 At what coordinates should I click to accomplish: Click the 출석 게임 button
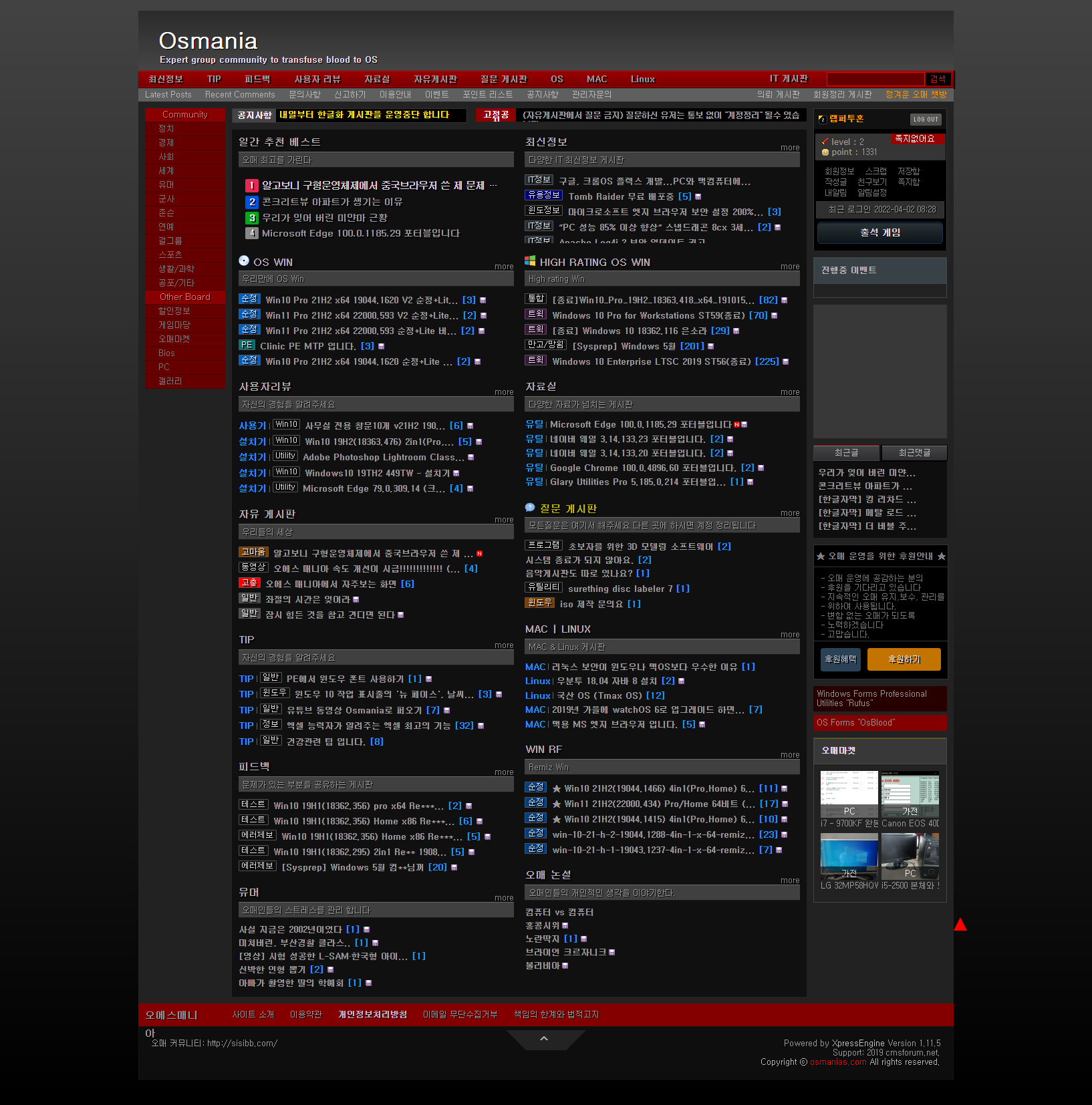click(880, 232)
